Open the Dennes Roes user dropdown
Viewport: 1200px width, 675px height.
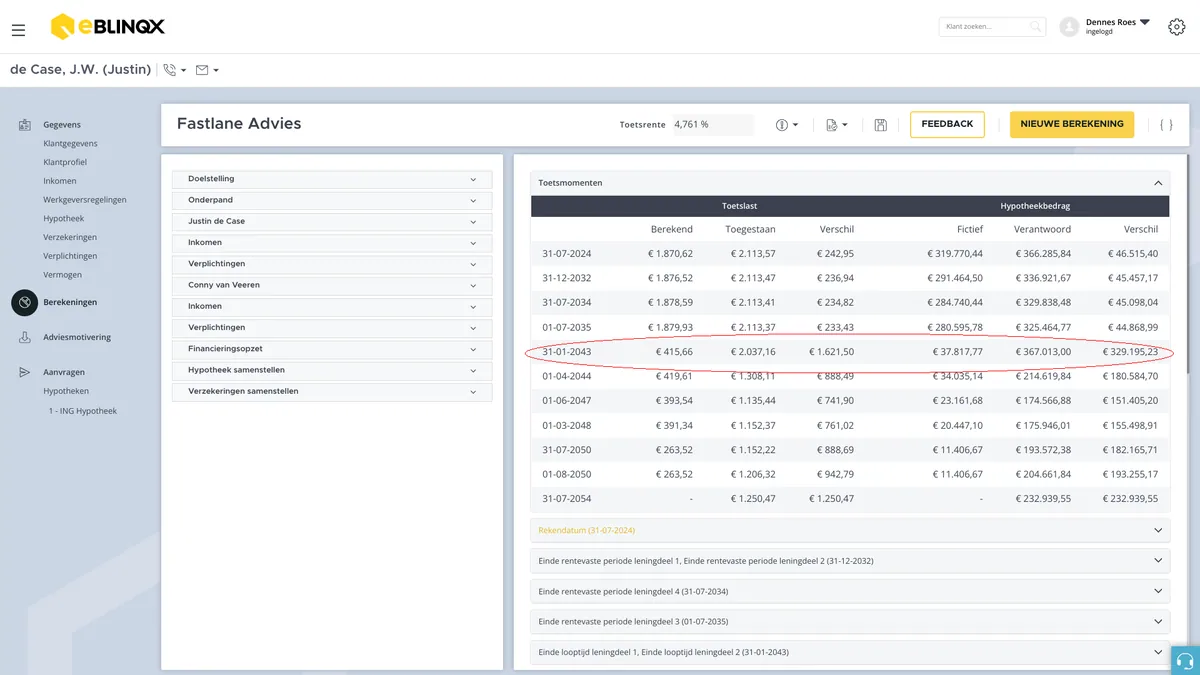tap(1145, 22)
